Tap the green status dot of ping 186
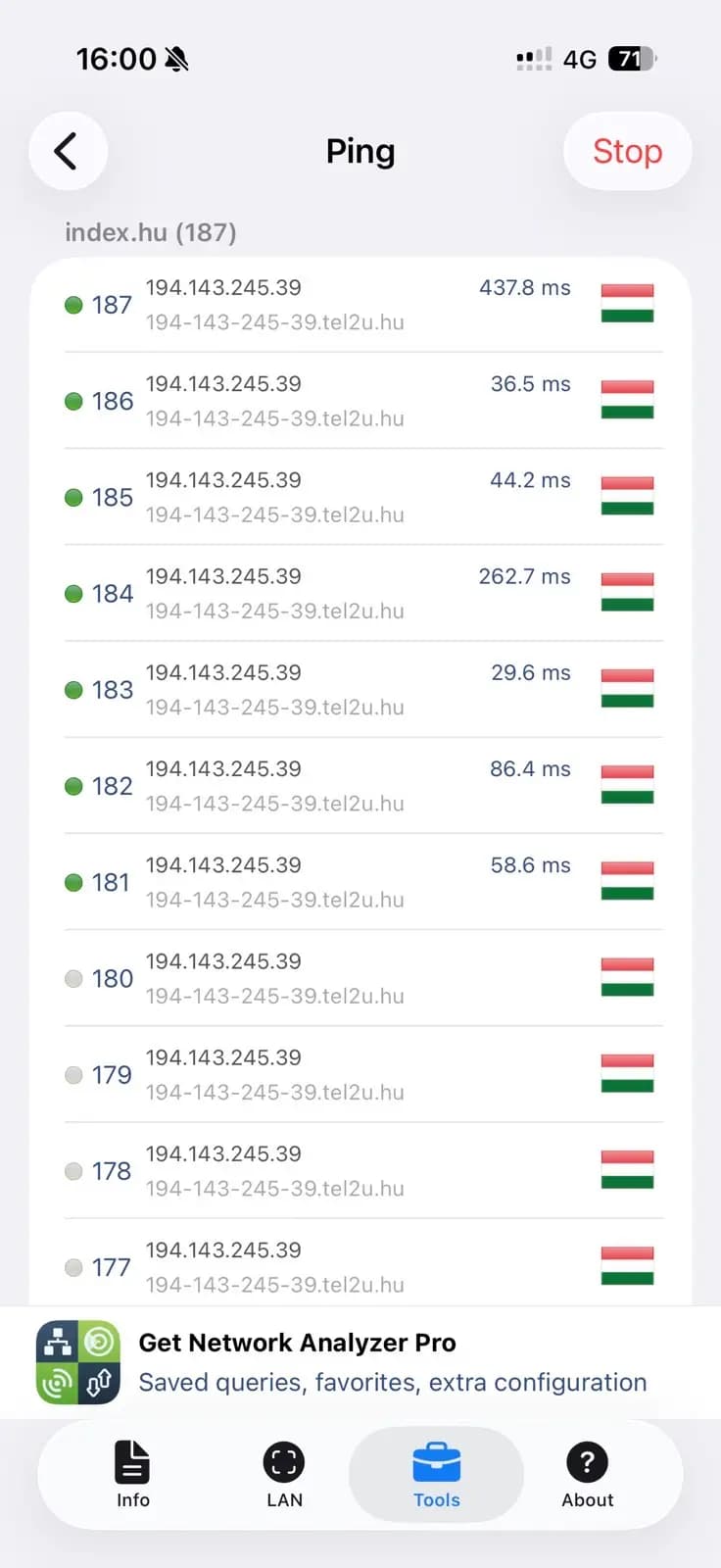Viewport: 721px width, 1568px height. click(x=73, y=401)
